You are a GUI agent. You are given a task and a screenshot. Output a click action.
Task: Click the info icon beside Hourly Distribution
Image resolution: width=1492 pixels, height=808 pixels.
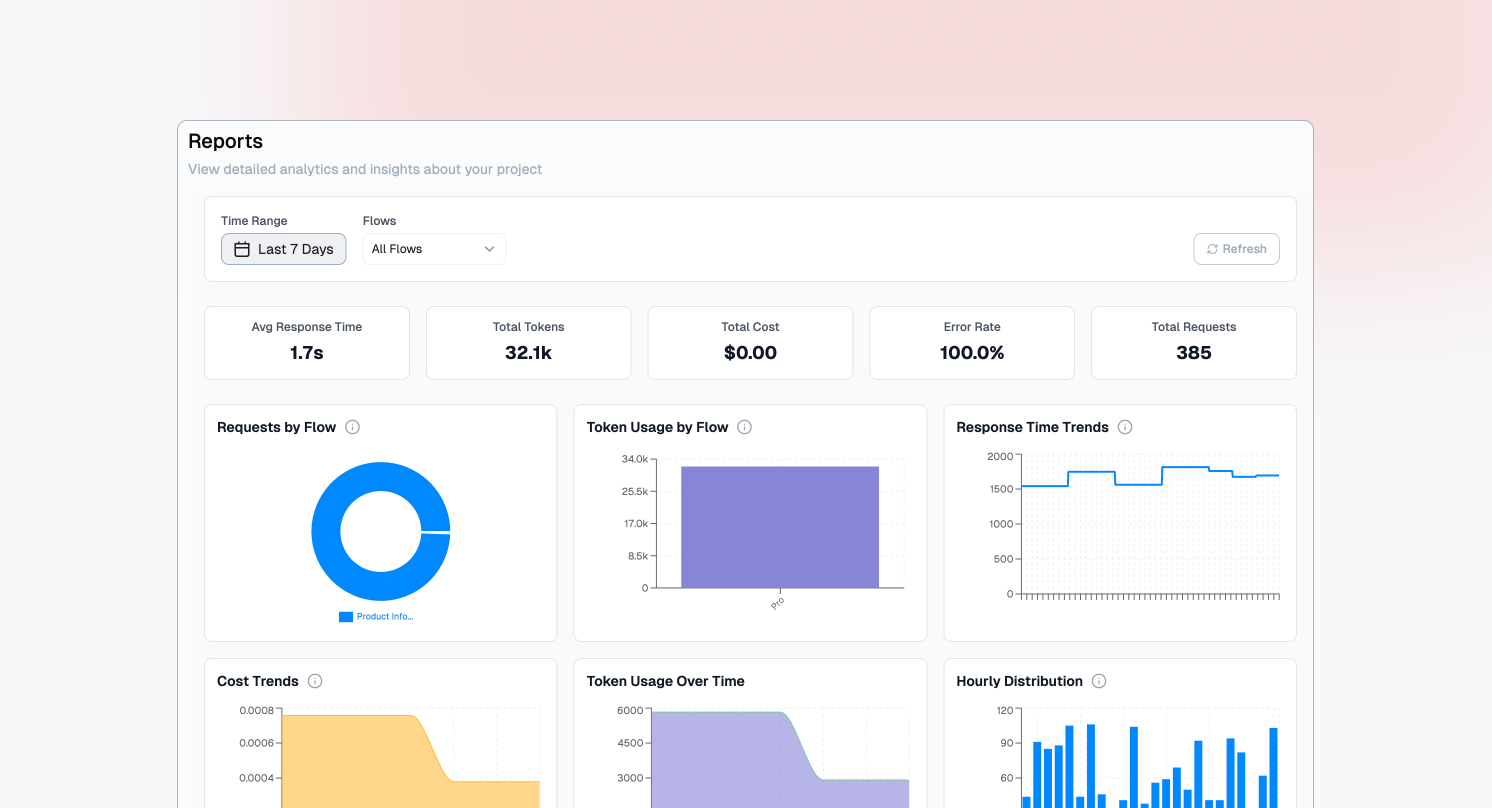(x=1099, y=681)
